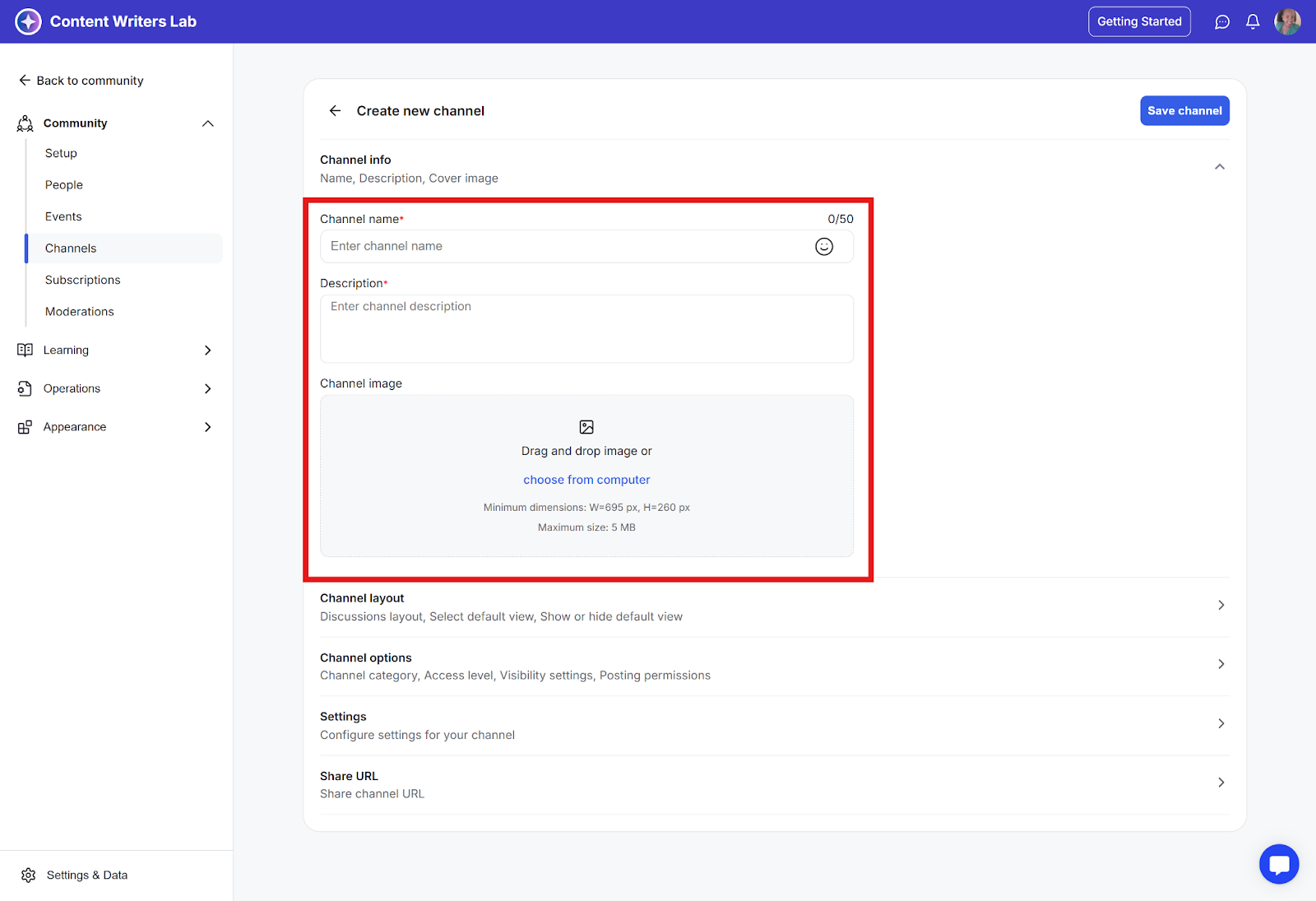Open the support chat bubble widget
The height and width of the screenshot is (901, 1316).
point(1278,864)
